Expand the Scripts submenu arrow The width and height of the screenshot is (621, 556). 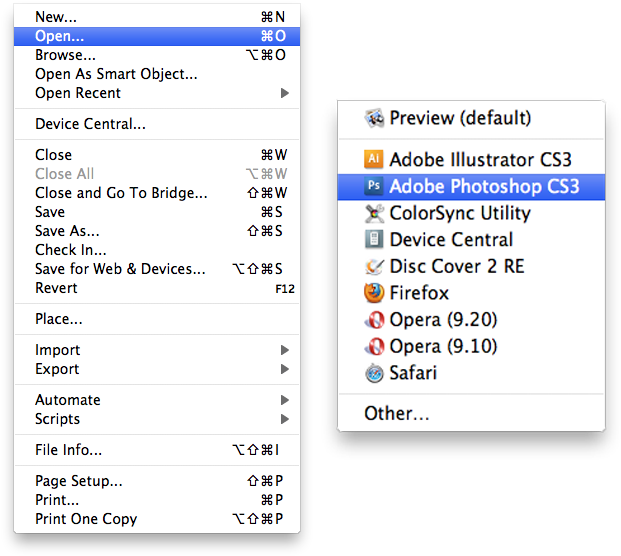point(284,419)
